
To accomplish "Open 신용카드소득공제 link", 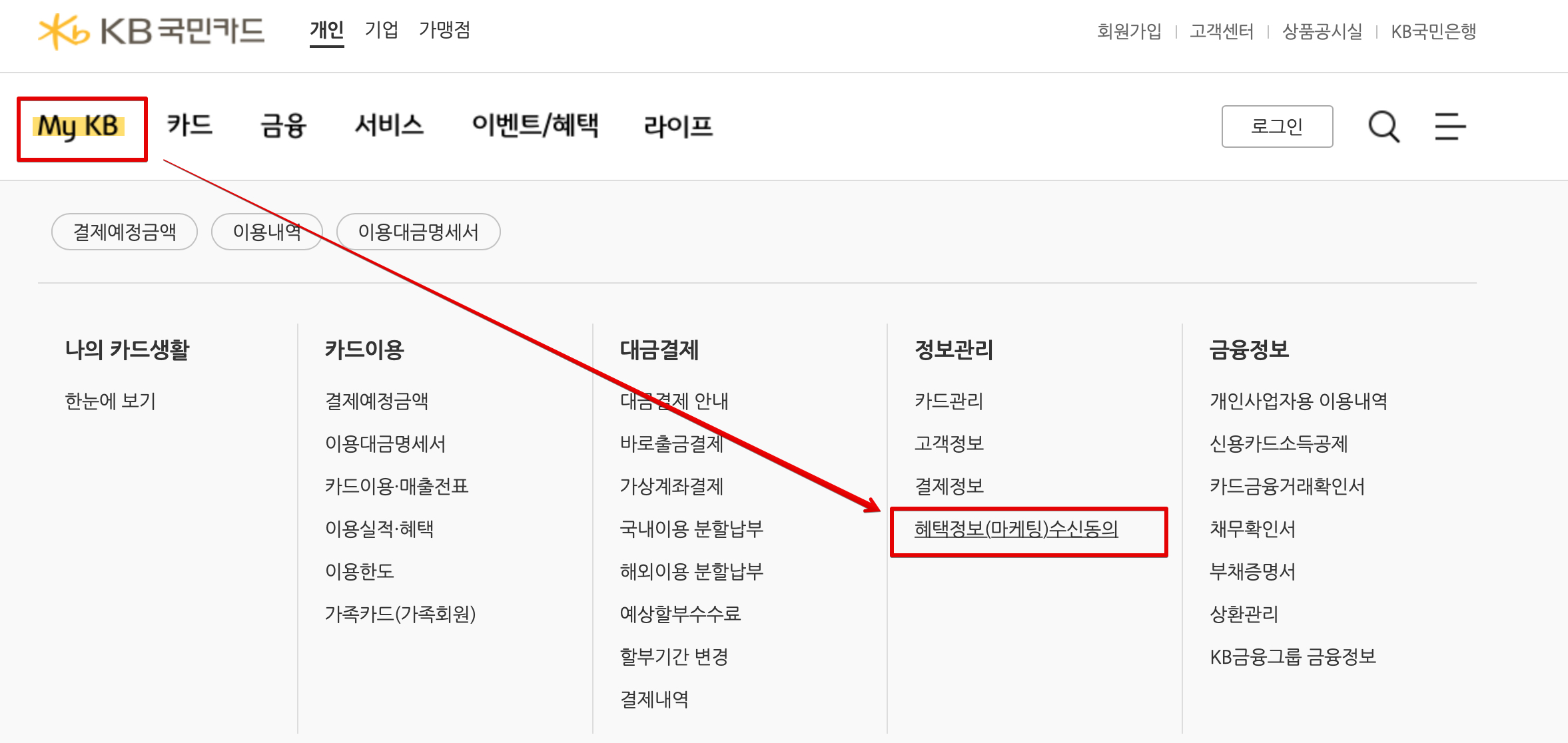I will [1279, 443].
